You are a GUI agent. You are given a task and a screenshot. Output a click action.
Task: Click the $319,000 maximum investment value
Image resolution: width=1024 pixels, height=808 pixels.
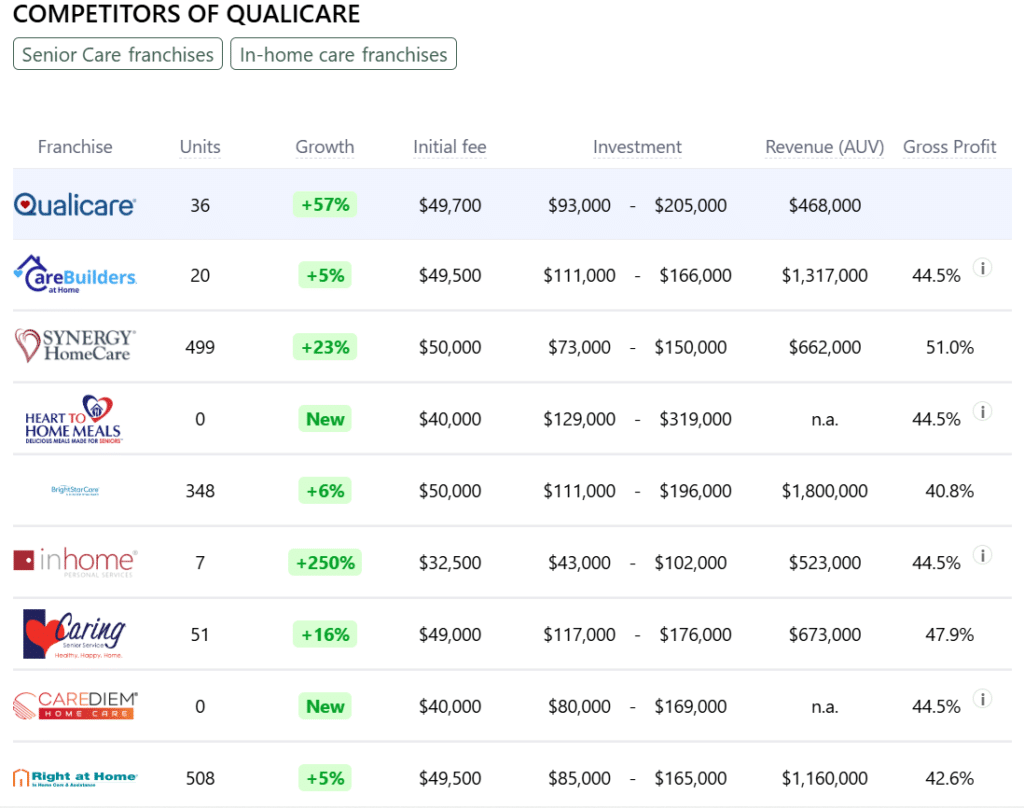click(x=696, y=419)
